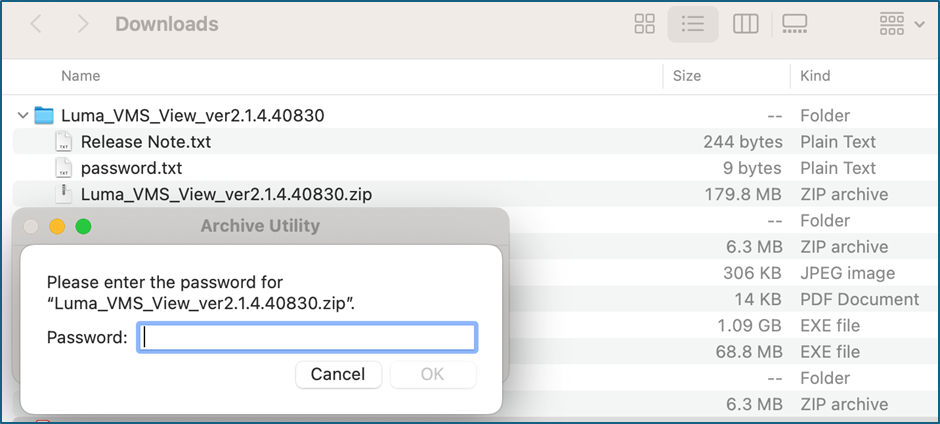
Task: Minimize Archive Utility with the yellow button
Action: [57, 227]
